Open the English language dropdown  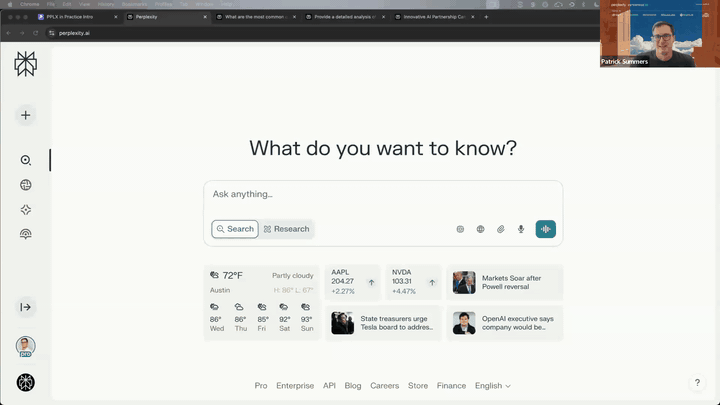tap(492, 385)
